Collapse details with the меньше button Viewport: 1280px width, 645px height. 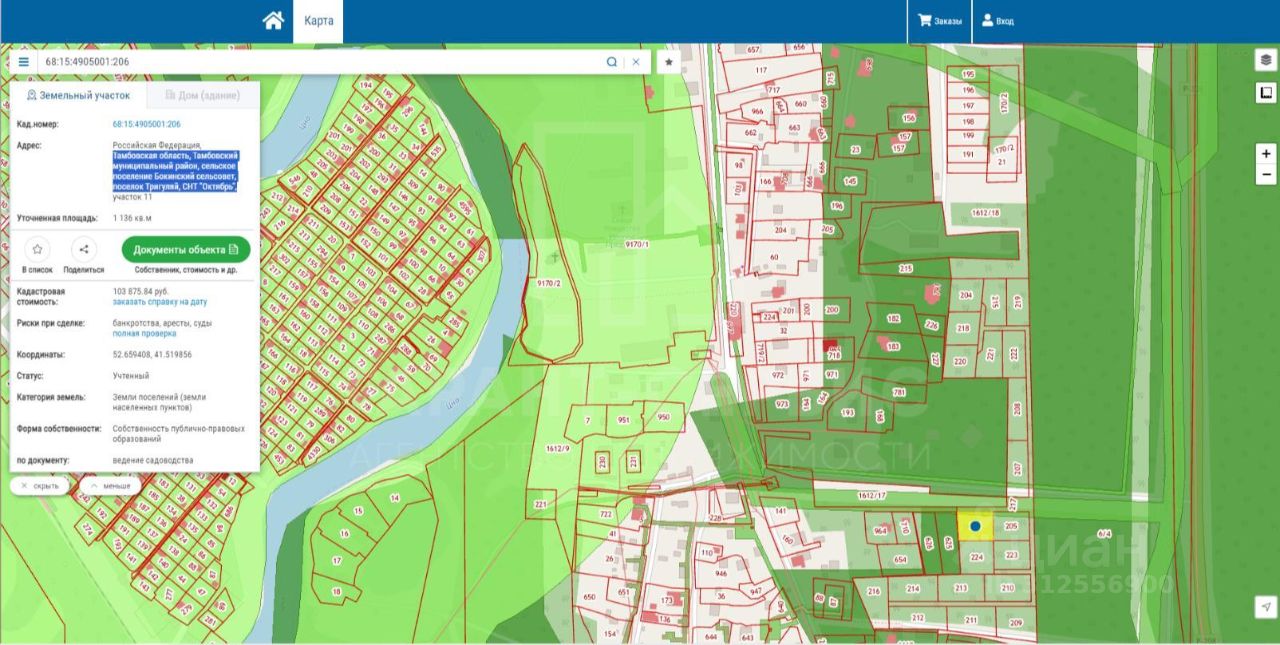(x=110, y=486)
